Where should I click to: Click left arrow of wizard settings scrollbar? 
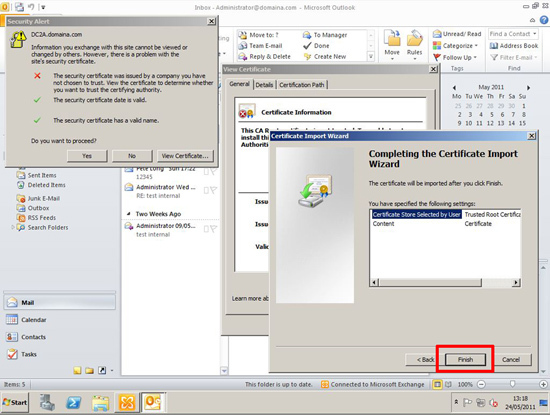click(x=374, y=282)
